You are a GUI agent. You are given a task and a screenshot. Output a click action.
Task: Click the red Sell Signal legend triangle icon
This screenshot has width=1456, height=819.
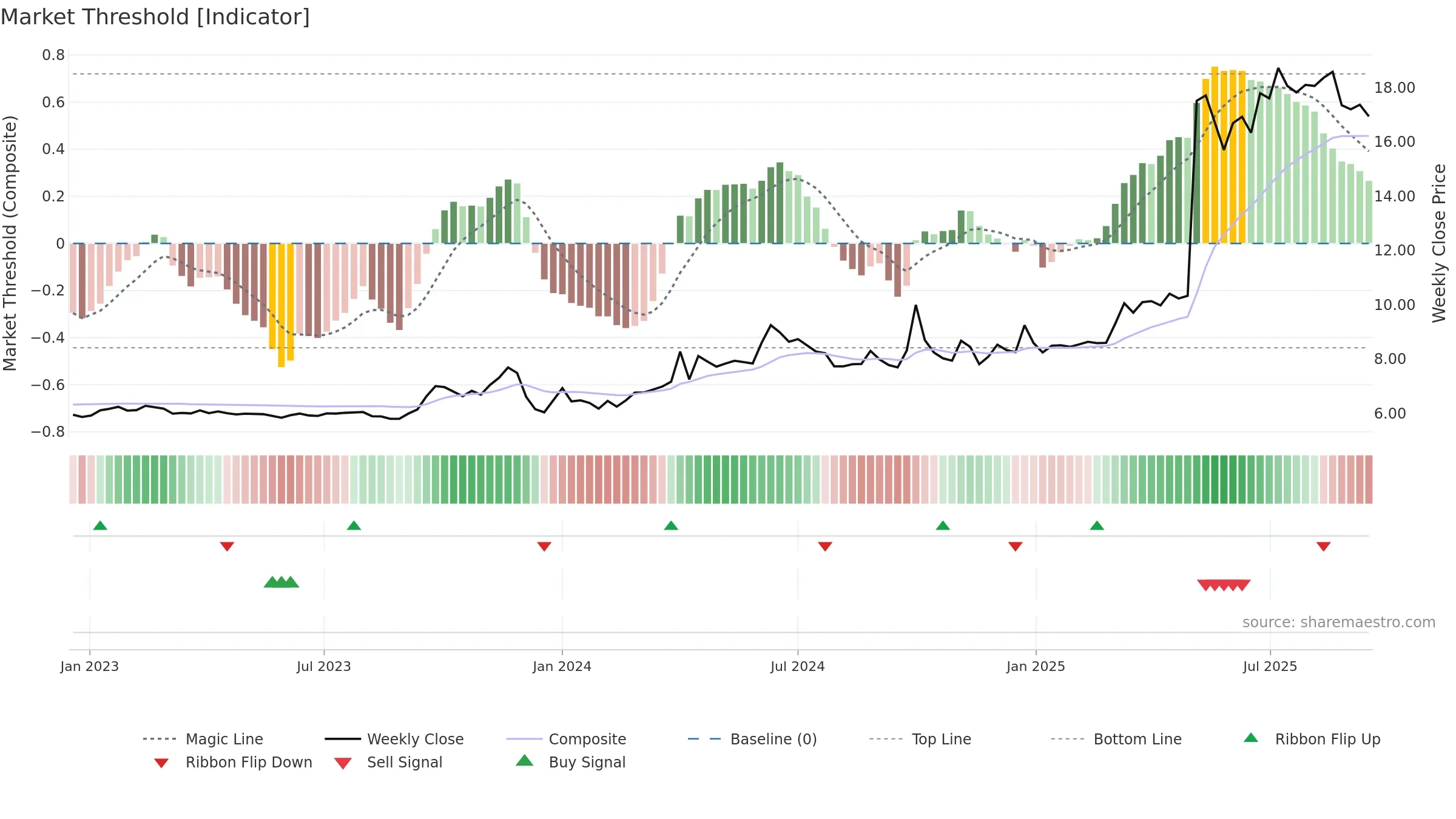coord(343,763)
